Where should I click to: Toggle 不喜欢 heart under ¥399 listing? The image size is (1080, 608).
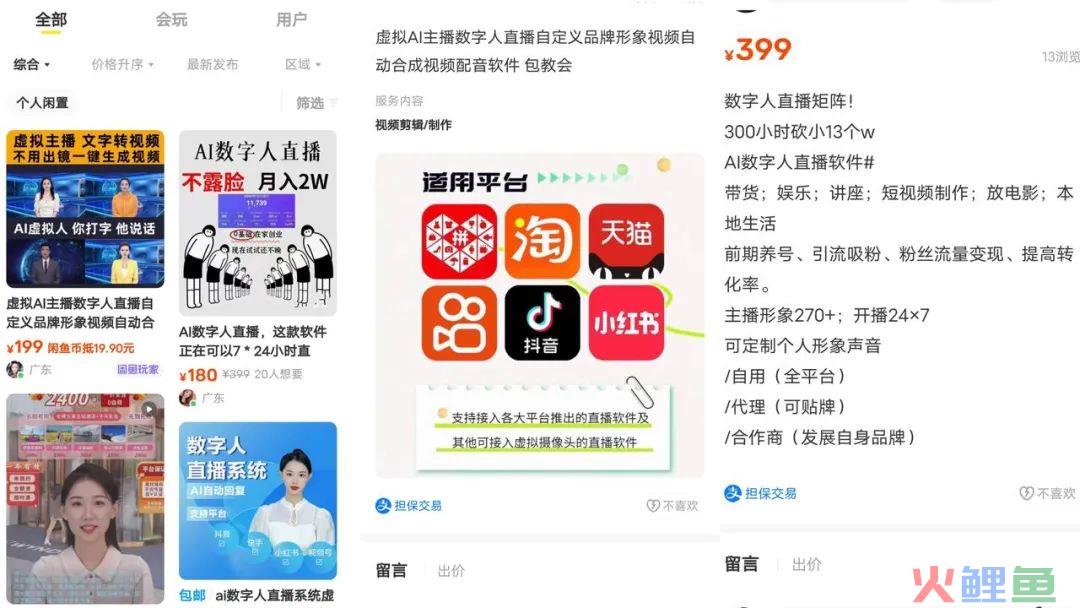coord(1026,493)
